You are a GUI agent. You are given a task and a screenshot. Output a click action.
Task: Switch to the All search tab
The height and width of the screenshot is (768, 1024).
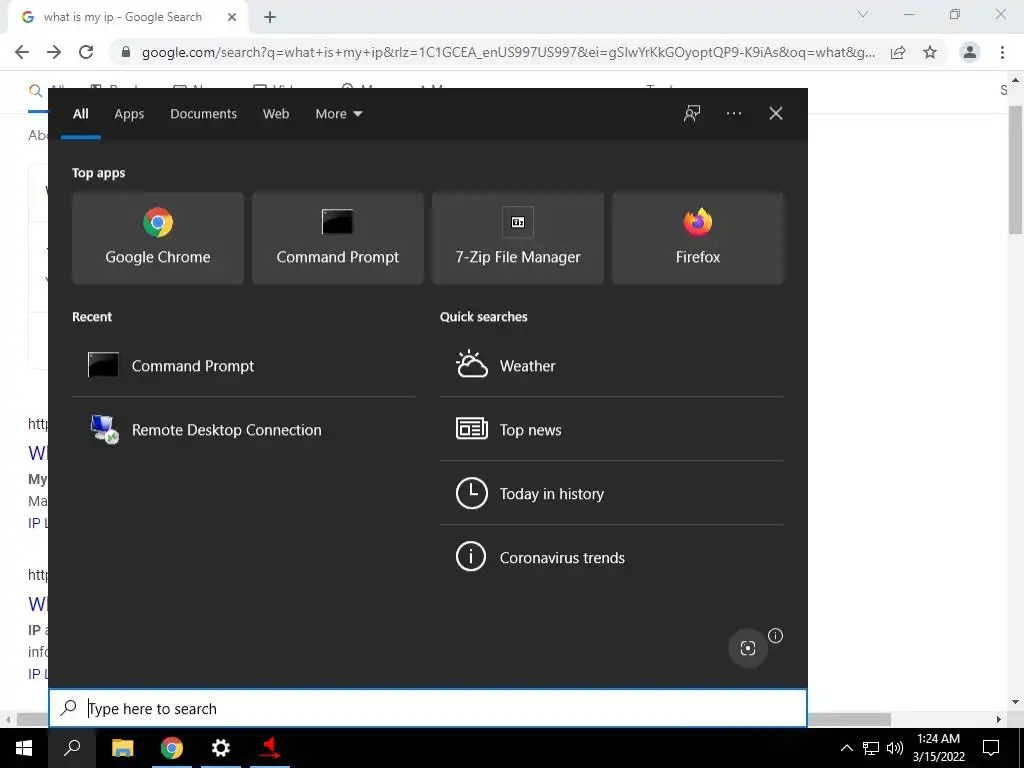(x=80, y=114)
